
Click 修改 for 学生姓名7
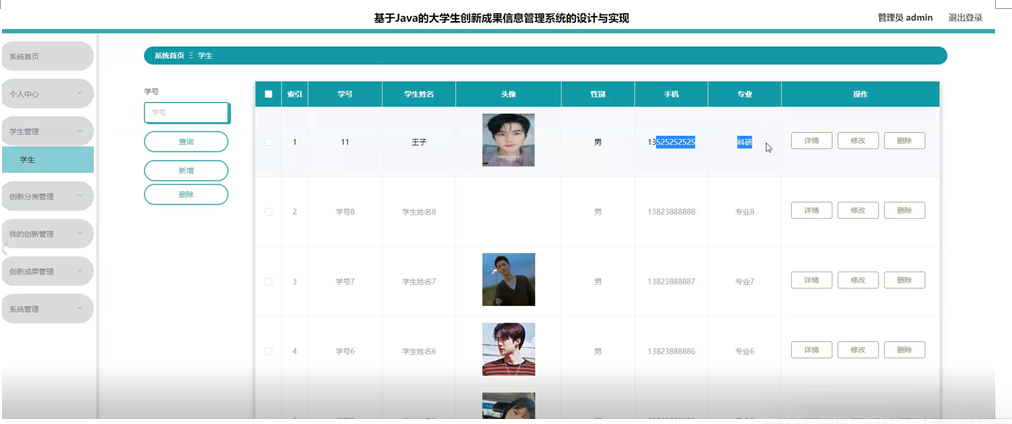[x=858, y=280]
